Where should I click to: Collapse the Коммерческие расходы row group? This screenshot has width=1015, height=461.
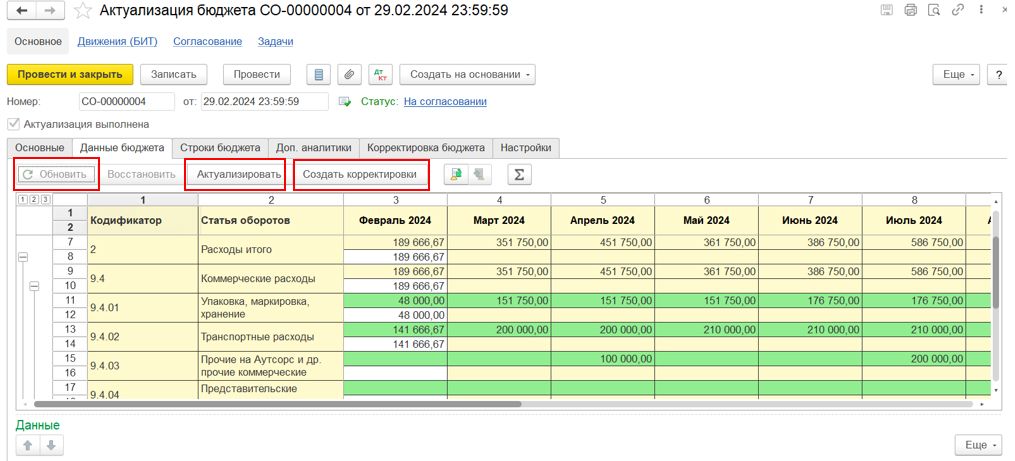click(34, 285)
